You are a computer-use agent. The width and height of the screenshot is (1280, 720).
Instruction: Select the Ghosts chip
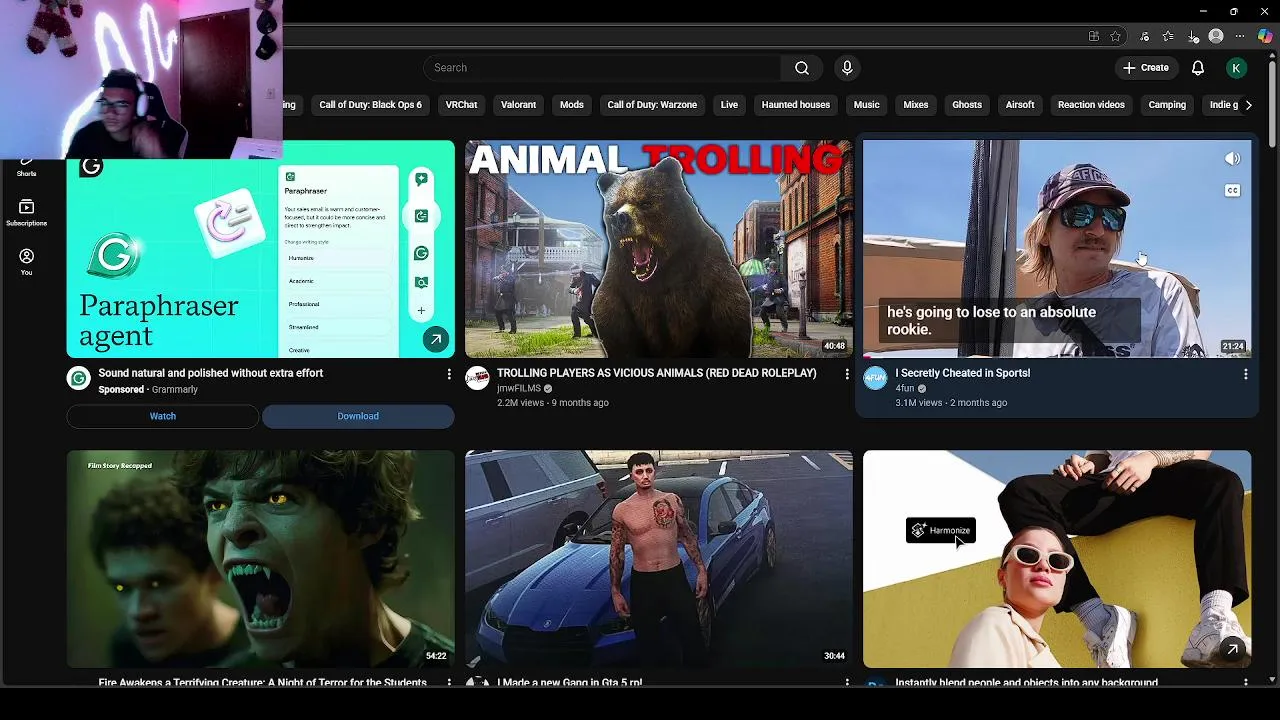967,105
